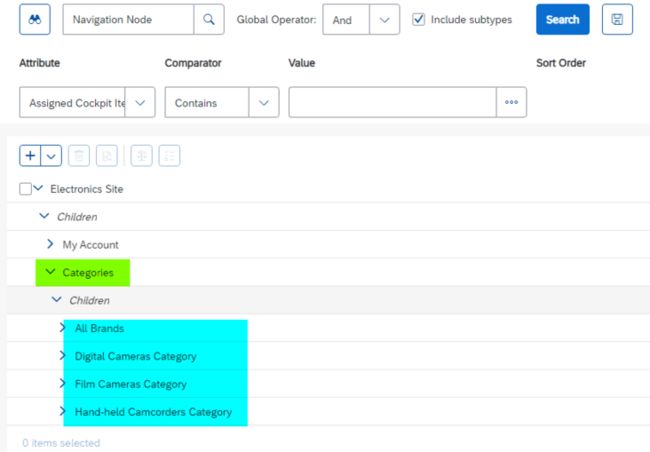Click the Navigation Node type field
This screenshot has height=452, width=650.
click(128, 19)
